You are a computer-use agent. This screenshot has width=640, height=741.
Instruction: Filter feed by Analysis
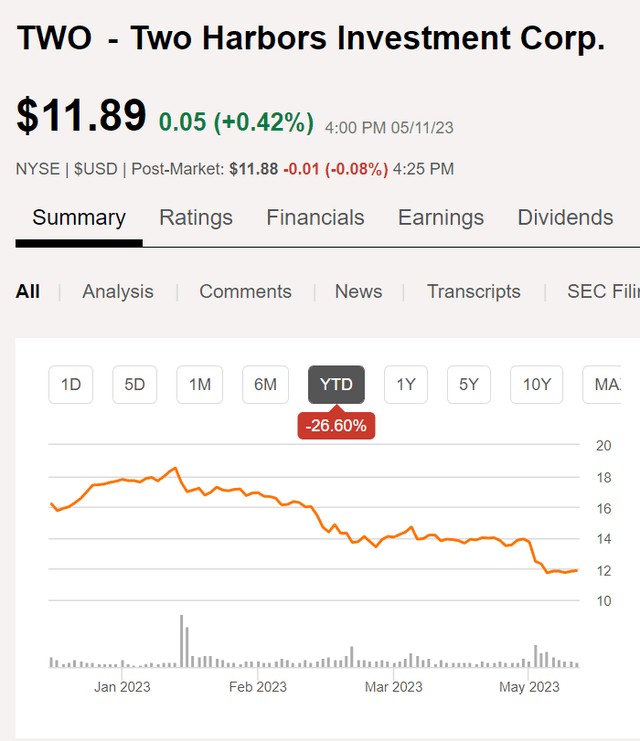point(118,292)
